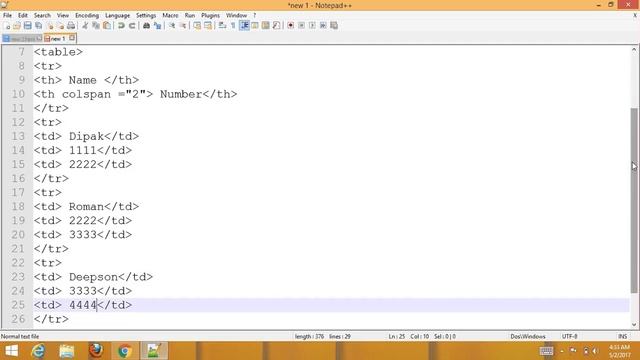This screenshot has height=360, width=640.
Task: Create a new document with the New toolbar icon
Action: (x=7, y=26)
